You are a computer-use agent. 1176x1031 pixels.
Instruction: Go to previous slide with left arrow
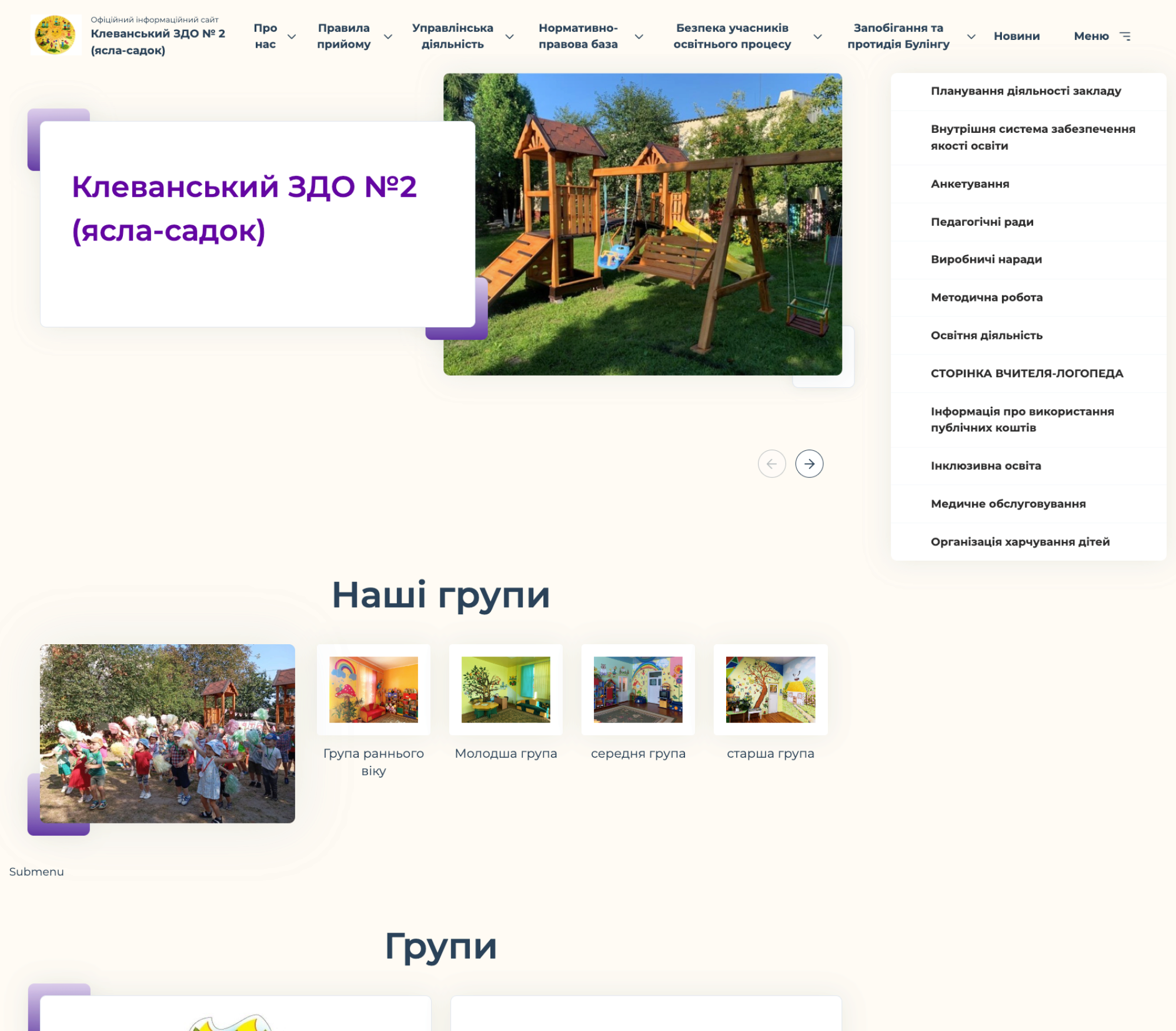pyautogui.click(x=771, y=464)
